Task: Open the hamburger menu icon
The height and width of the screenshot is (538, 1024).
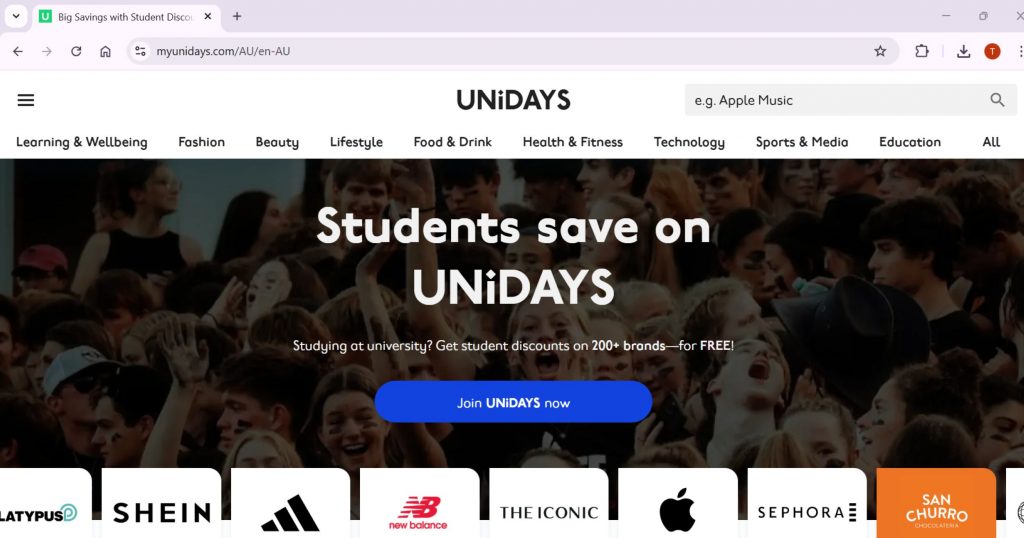Action: tap(25, 100)
